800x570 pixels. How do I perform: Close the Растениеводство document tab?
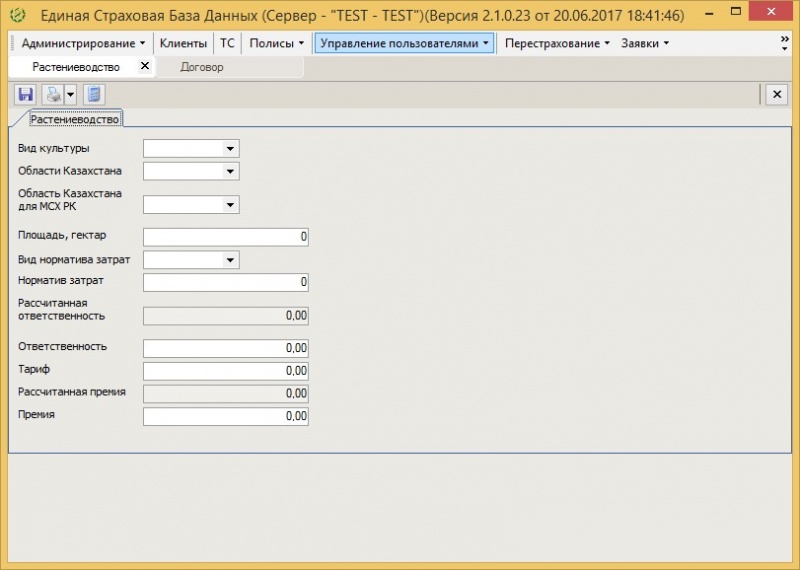(145, 66)
